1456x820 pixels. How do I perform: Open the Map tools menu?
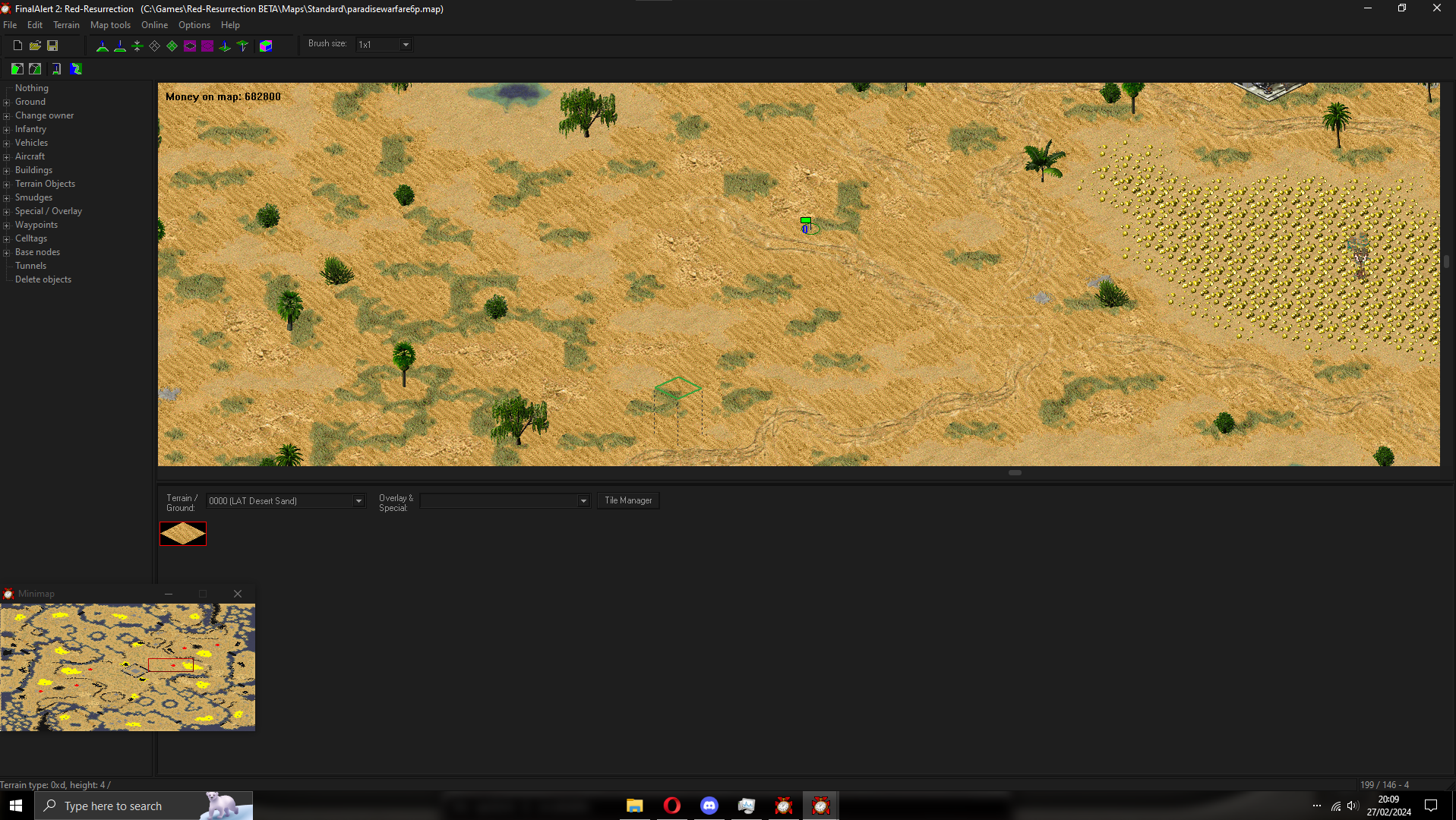point(110,25)
